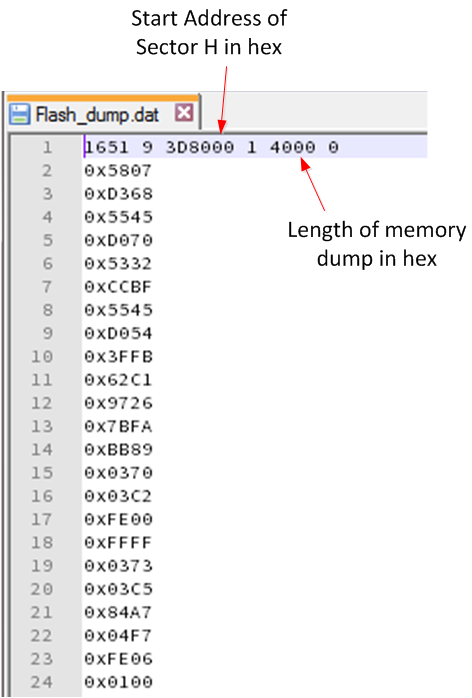Click the length value 4000 on line 1
The image size is (472, 698).
pyautogui.click(x=293, y=147)
